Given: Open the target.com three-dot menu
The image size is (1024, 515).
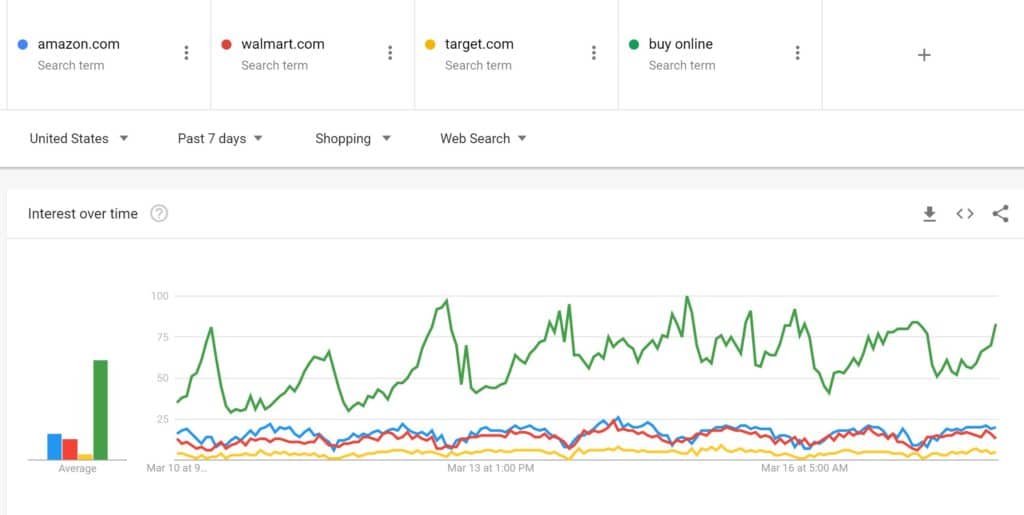Looking at the screenshot, I should [x=594, y=53].
